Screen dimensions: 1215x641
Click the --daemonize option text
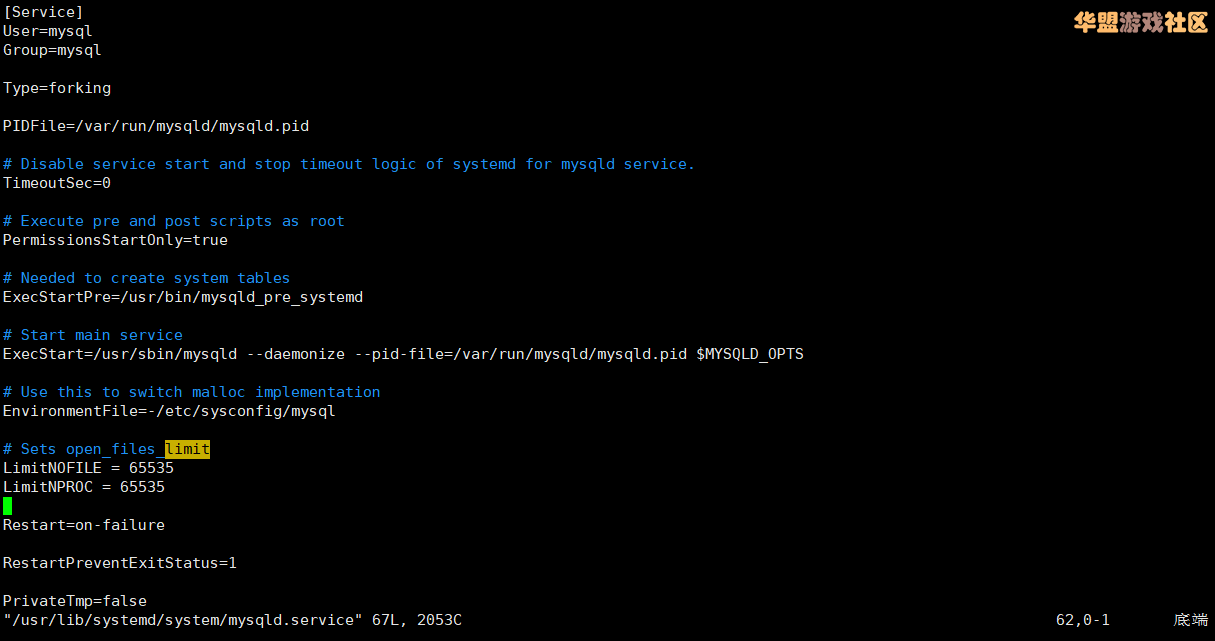point(296,354)
